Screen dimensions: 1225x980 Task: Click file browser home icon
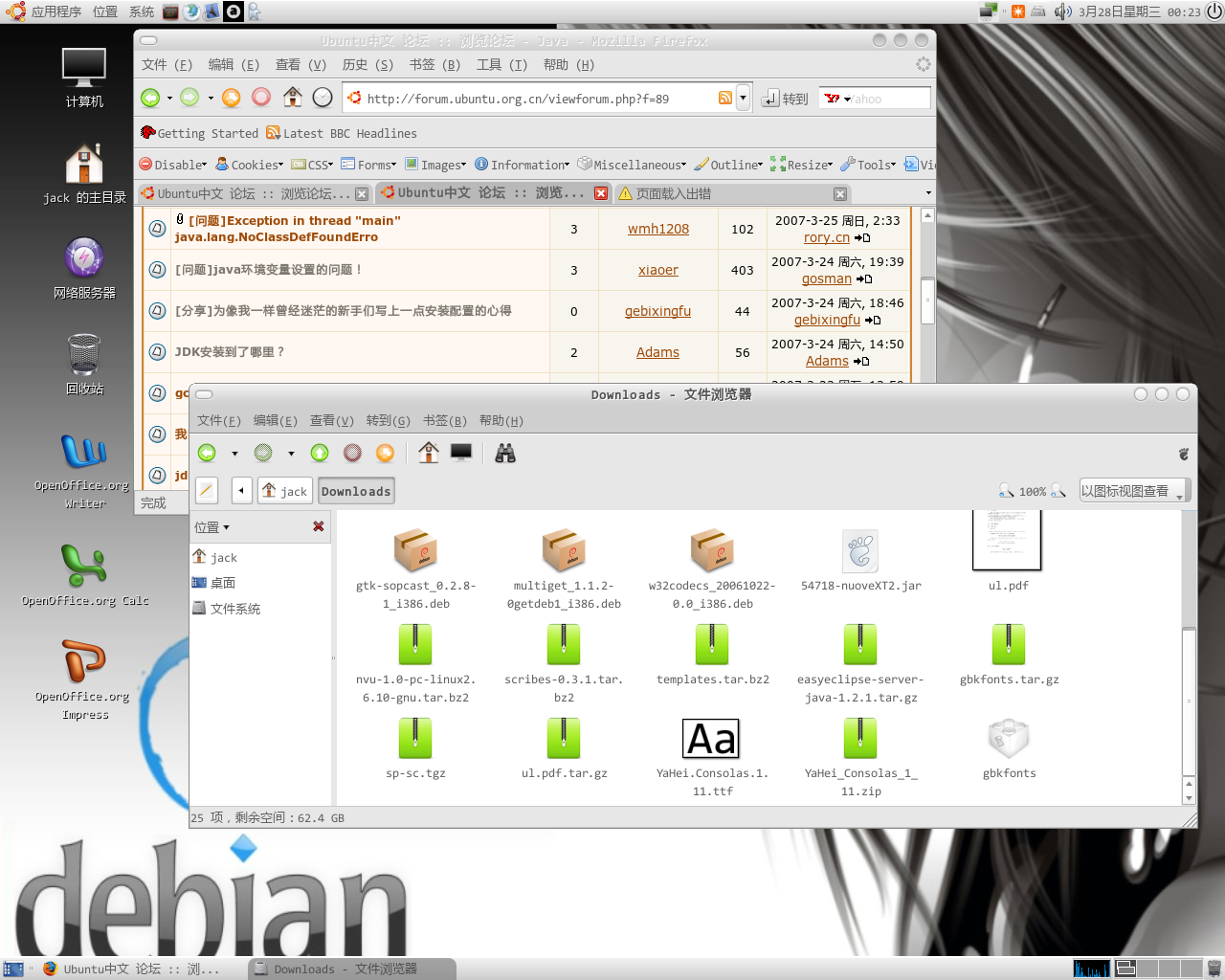[x=429, y=452]
